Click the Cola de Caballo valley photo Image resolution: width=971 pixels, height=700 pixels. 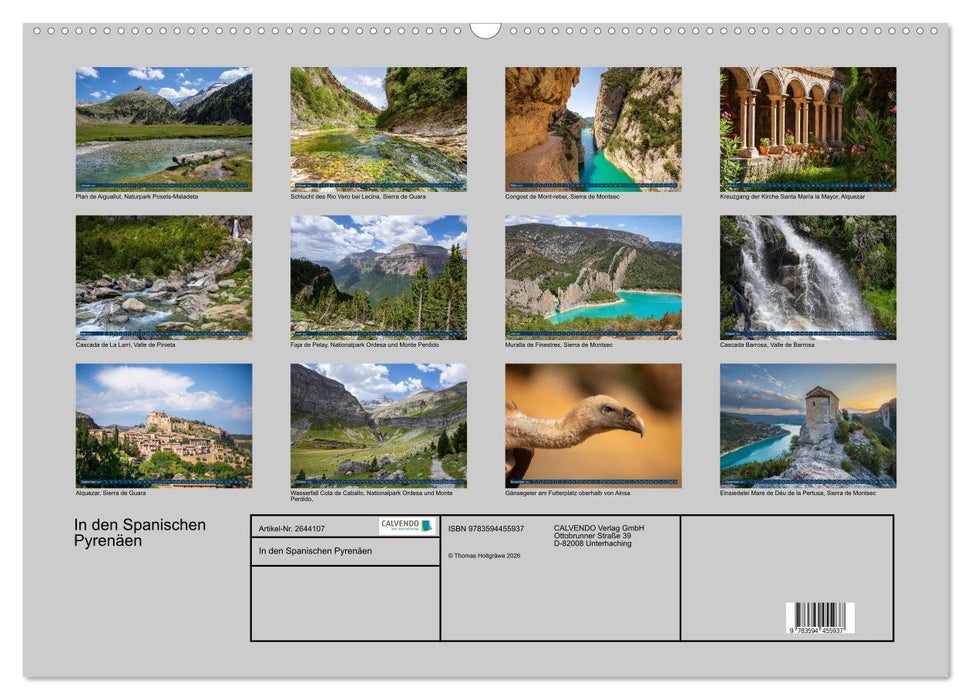point(378,426)
